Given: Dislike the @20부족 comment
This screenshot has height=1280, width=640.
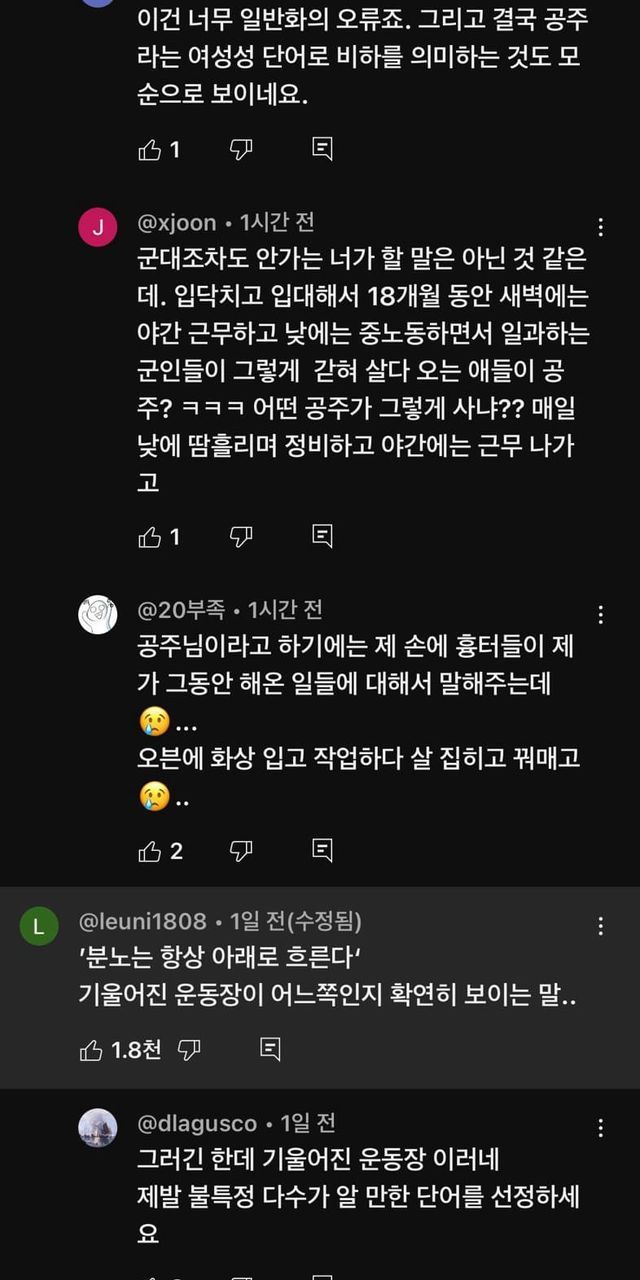Looking at the screenshot, I should click(241, 851).
